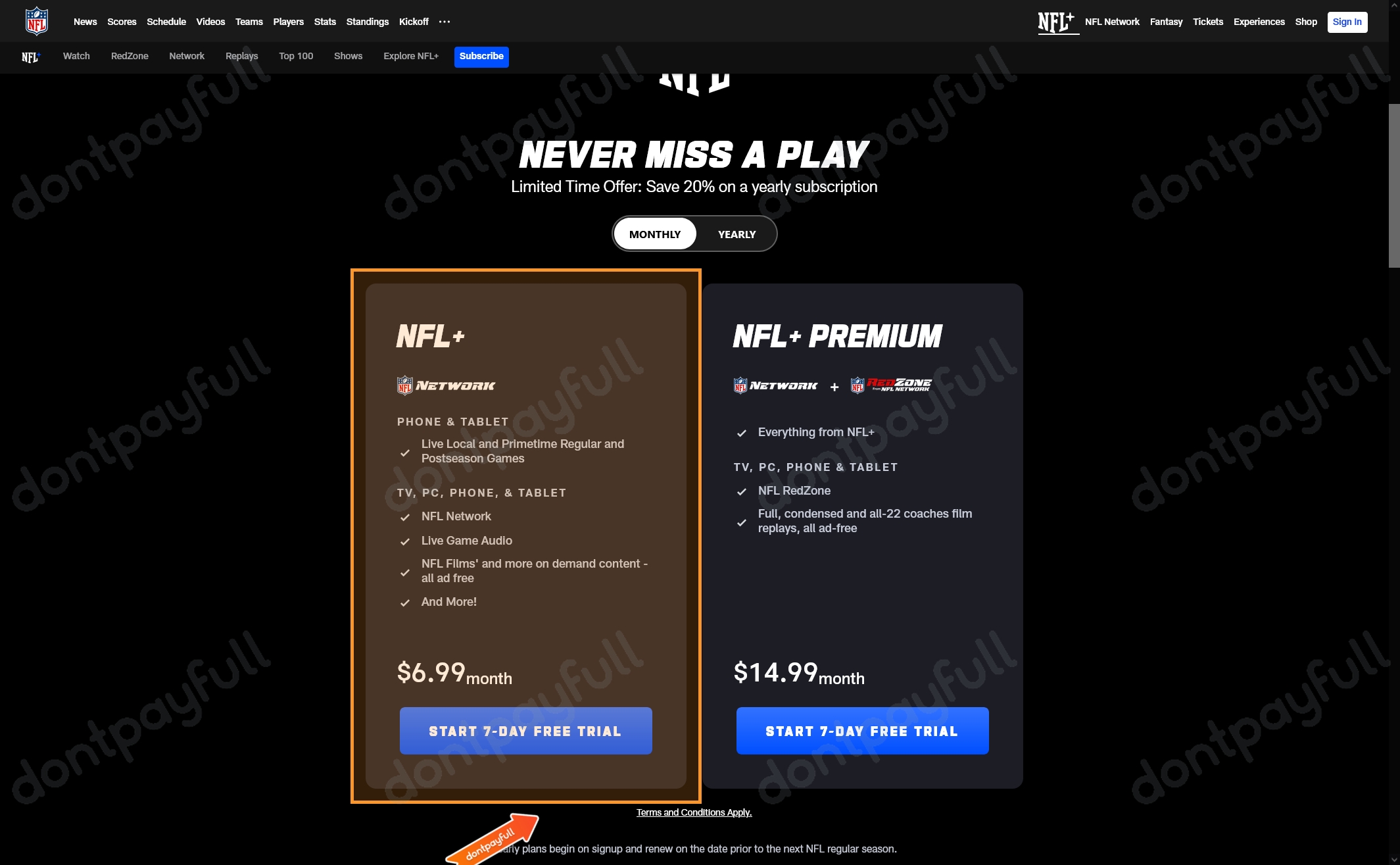
Task: Open the Teams navigation dropdown
Action: coord(248,22)
